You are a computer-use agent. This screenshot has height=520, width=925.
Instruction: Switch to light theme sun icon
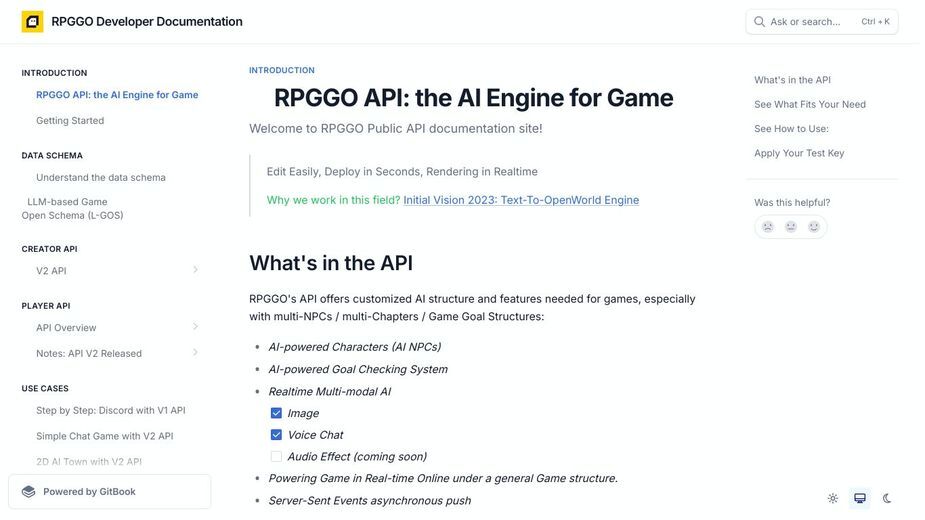[833, 498]
